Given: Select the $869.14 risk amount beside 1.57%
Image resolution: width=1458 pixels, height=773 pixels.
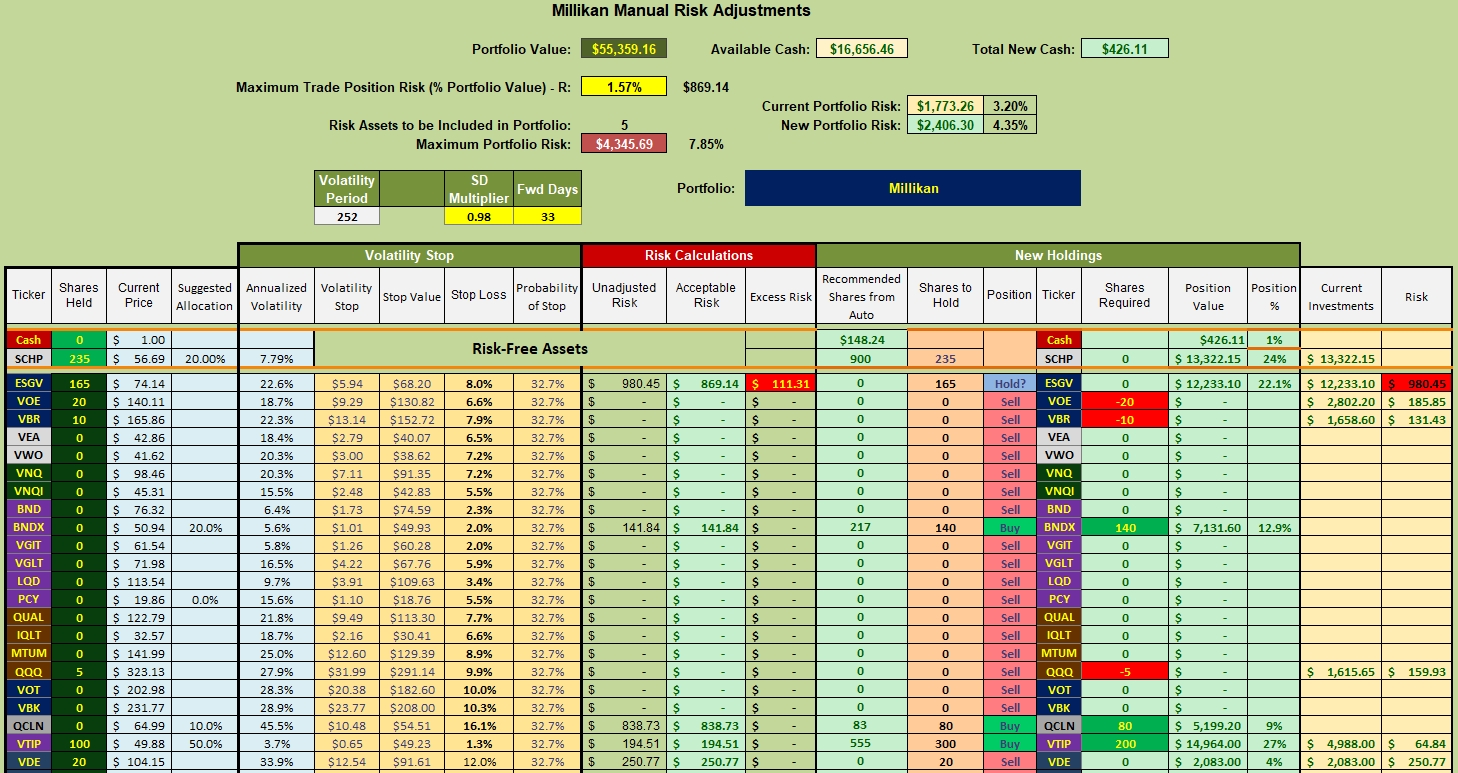Looking at the screenshot, I should coord(705,87).
